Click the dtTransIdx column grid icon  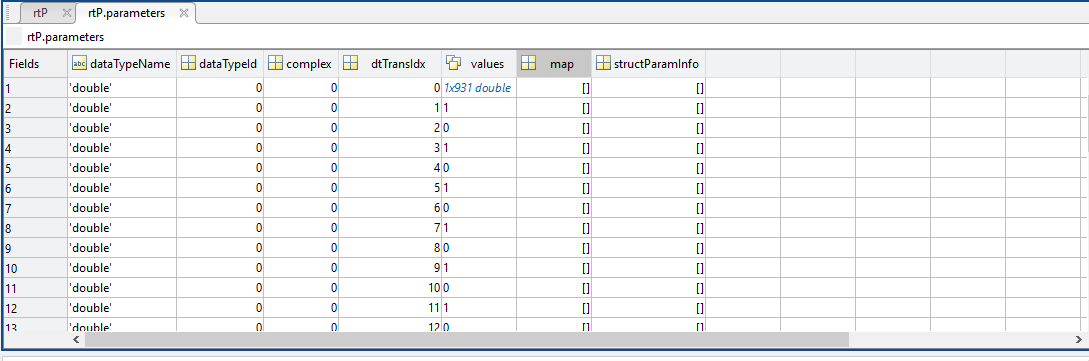pyautogui.click(x=350, y=64)
